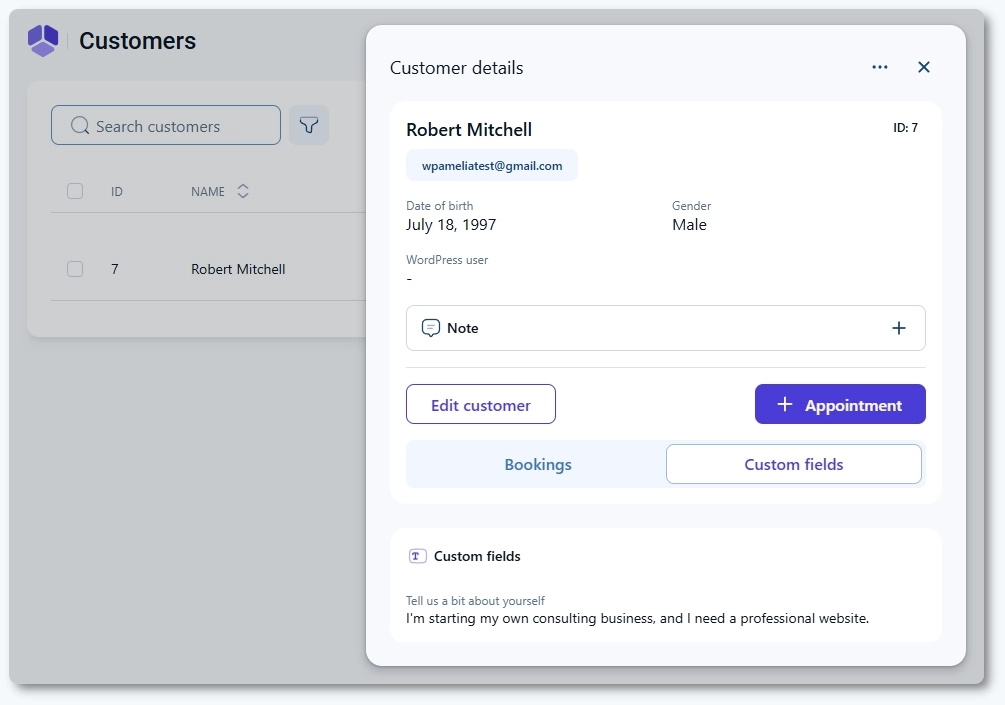Open the three-dots more options menu
The image size is (1005, 705).
[880, 67]
